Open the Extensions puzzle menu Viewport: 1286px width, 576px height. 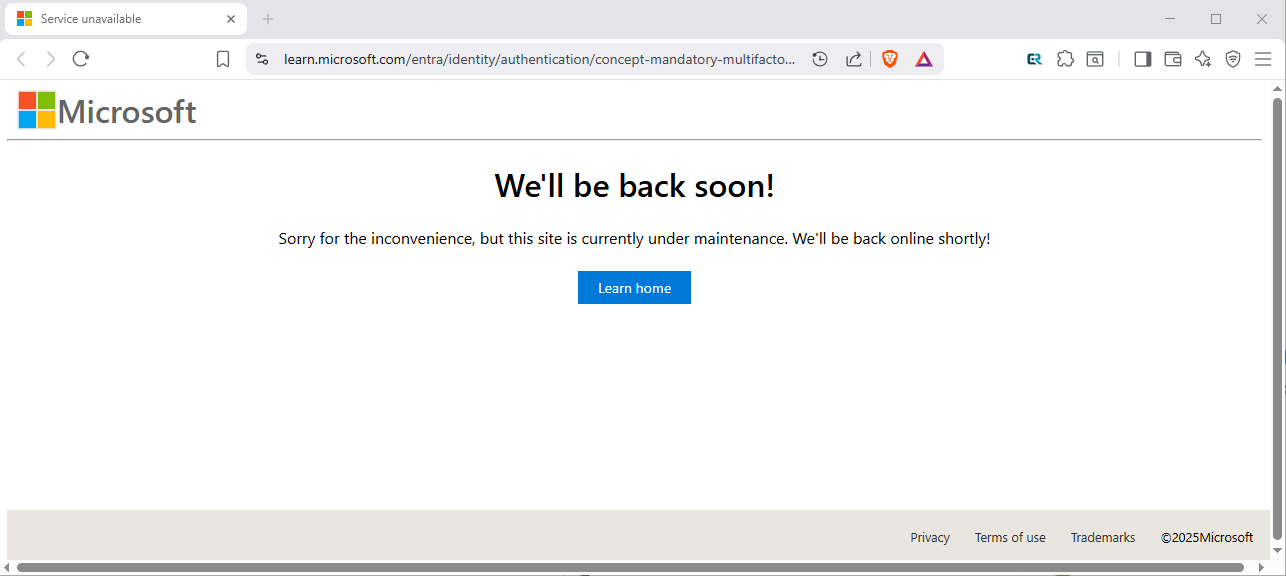click(1065, 59)
